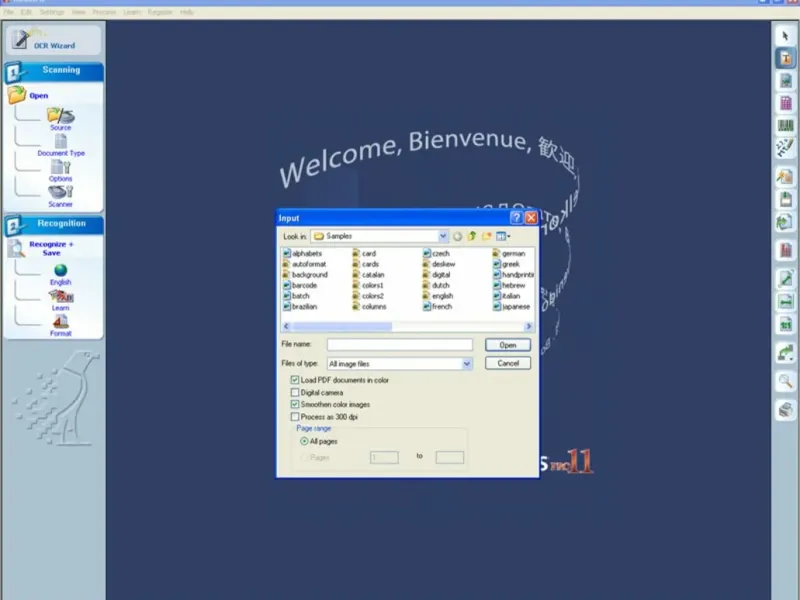This screenshot has height=600, width=800.
Task: Click the green fit-to-width arrow tool
Action: [785, 302]
